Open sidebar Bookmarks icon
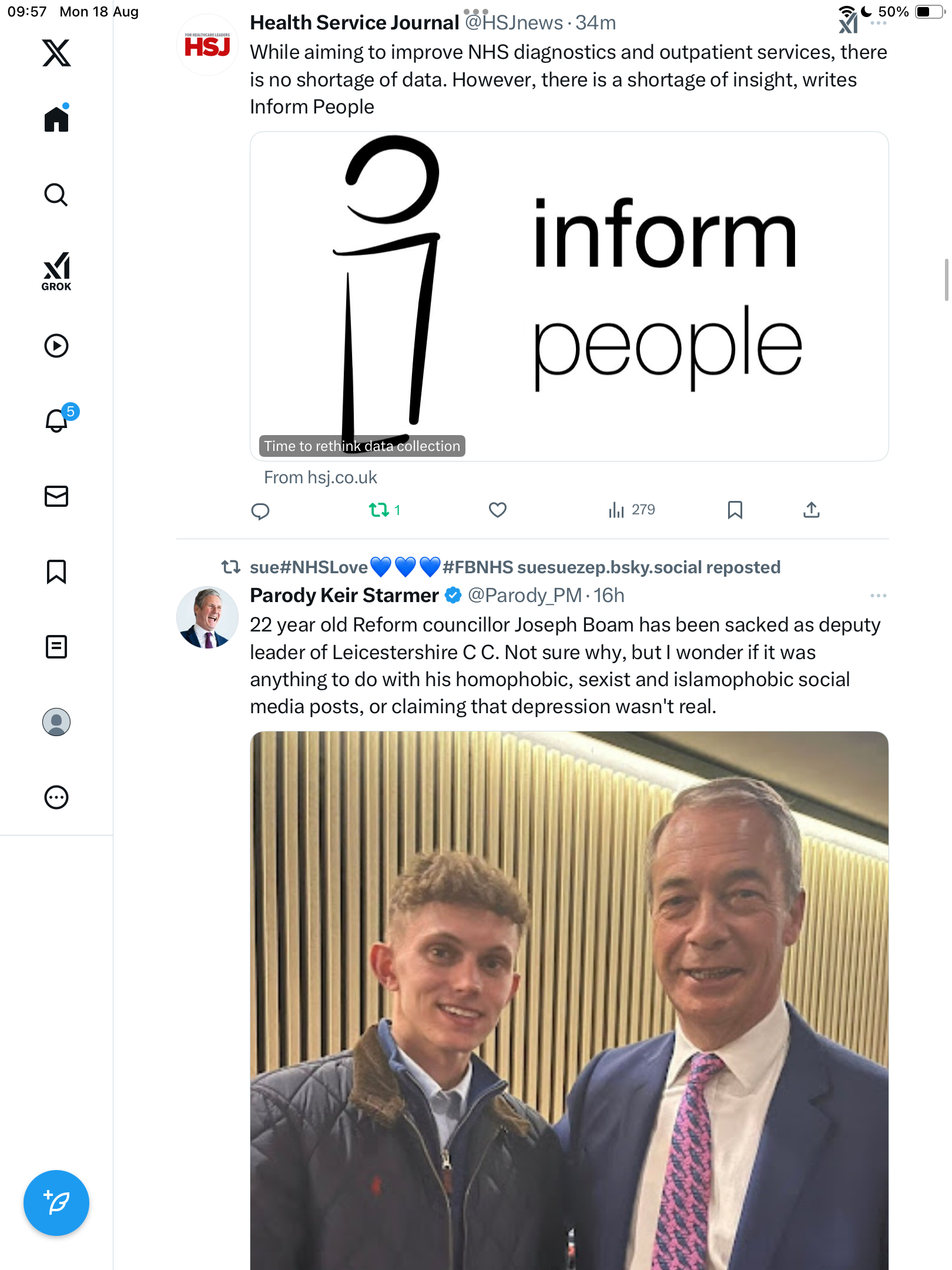This screenshot has width=952, height=1270. [x=56, y=571]
